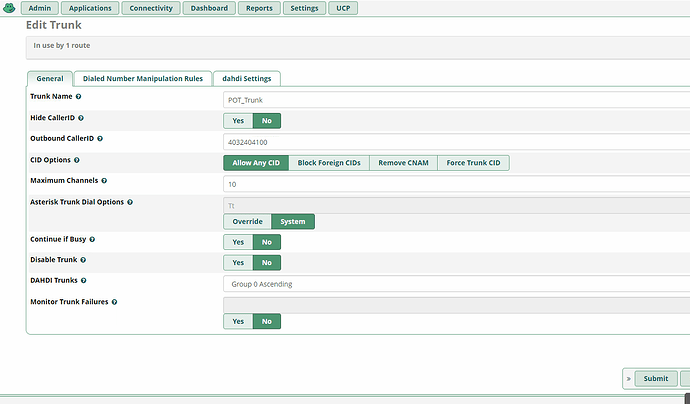Viewport: 690px width, 404px height.
Task: Click the Monitor Trunk Failures text field
Action: click(x=456, y=305)
